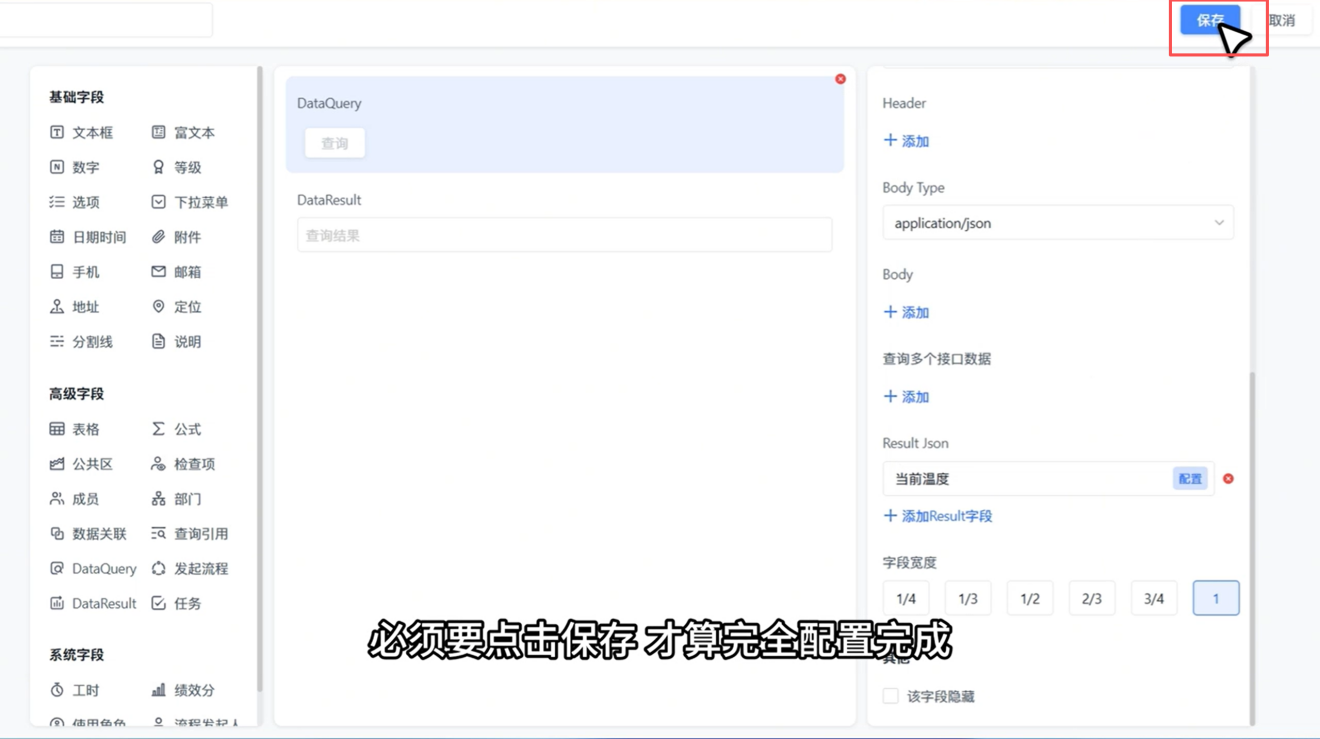The width and height of the screenshot is (1320, 739).
Task: Add a 表格 table field
Action: (75, 429)
